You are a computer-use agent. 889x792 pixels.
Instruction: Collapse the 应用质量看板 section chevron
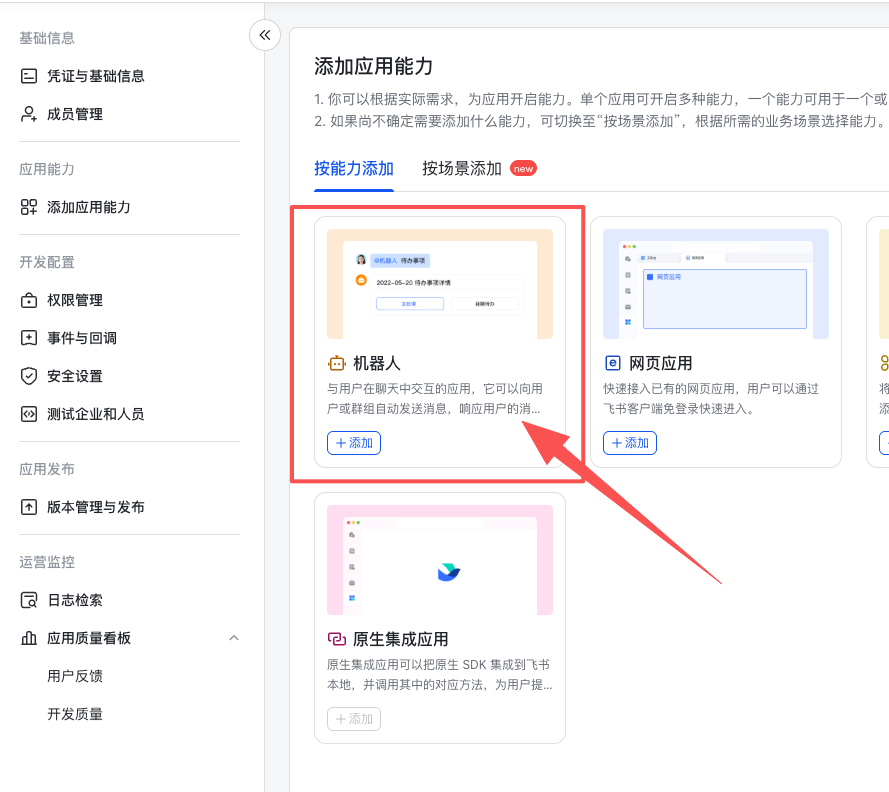tap(234, 638)
